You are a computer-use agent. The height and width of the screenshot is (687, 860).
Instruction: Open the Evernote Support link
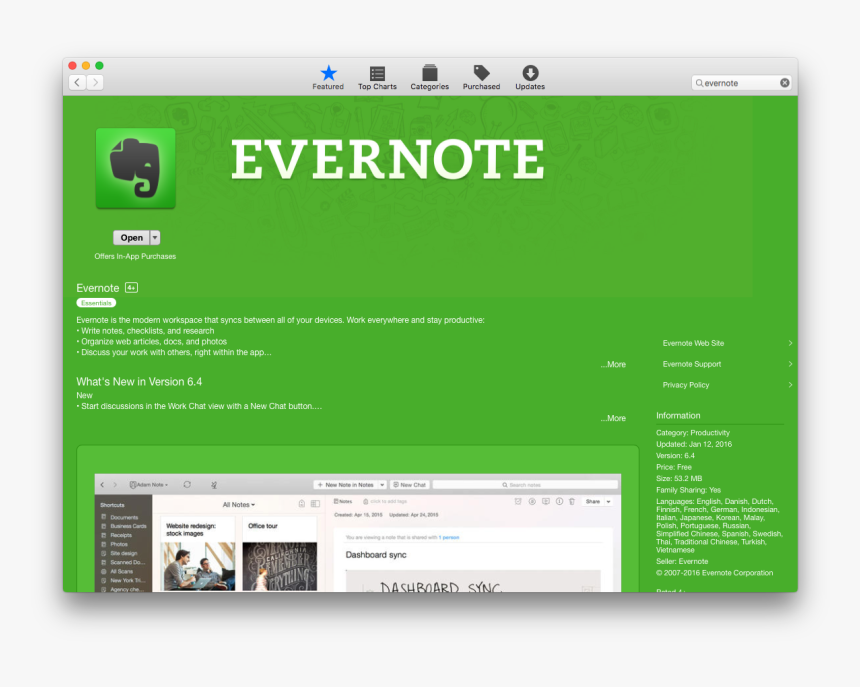click(x=692, y=364)
